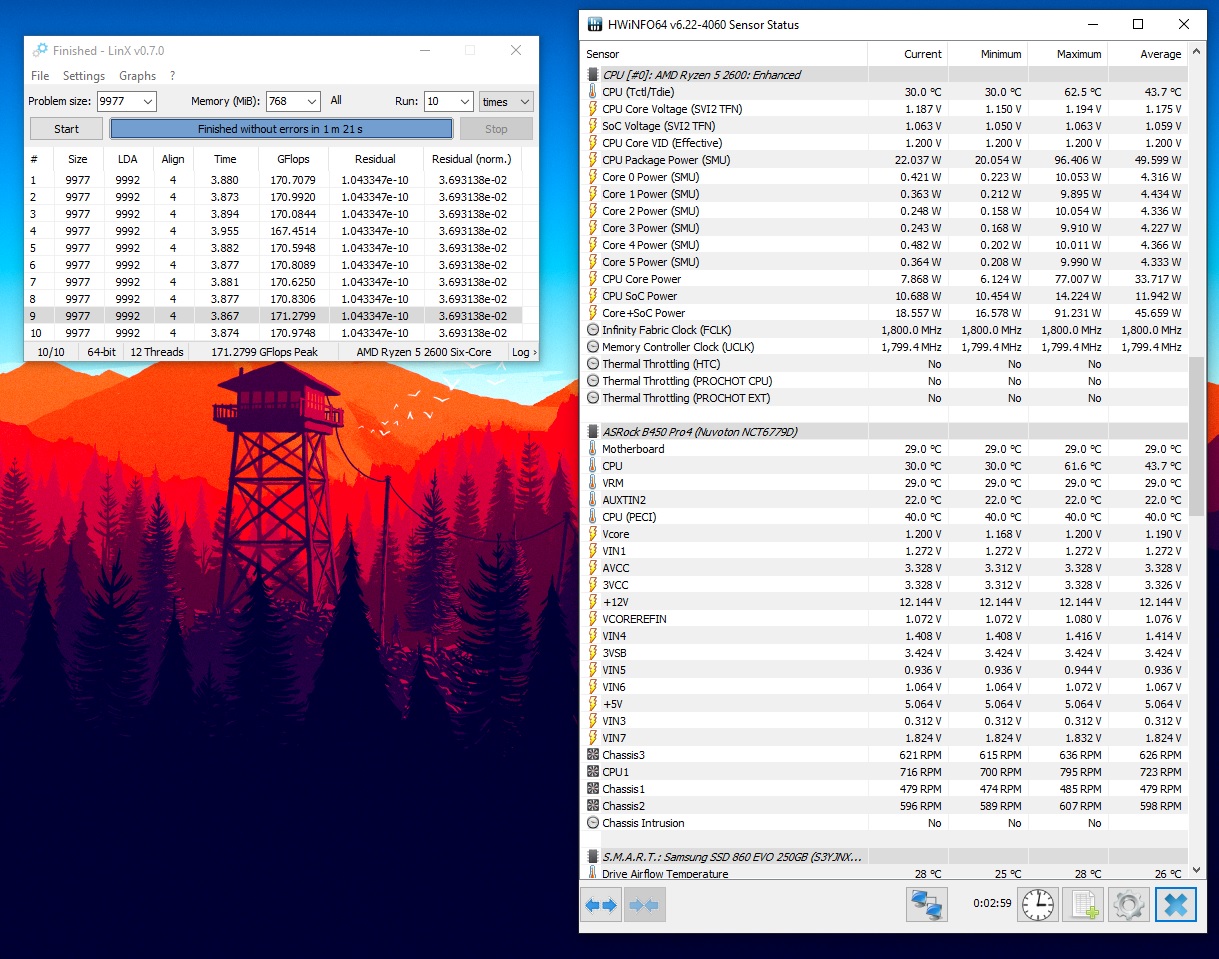The width and height of the screenshot is (1219, 959).
Task: Select the 'Memory Controller Clock (UCLK)' row
Action: pos(884,347)
